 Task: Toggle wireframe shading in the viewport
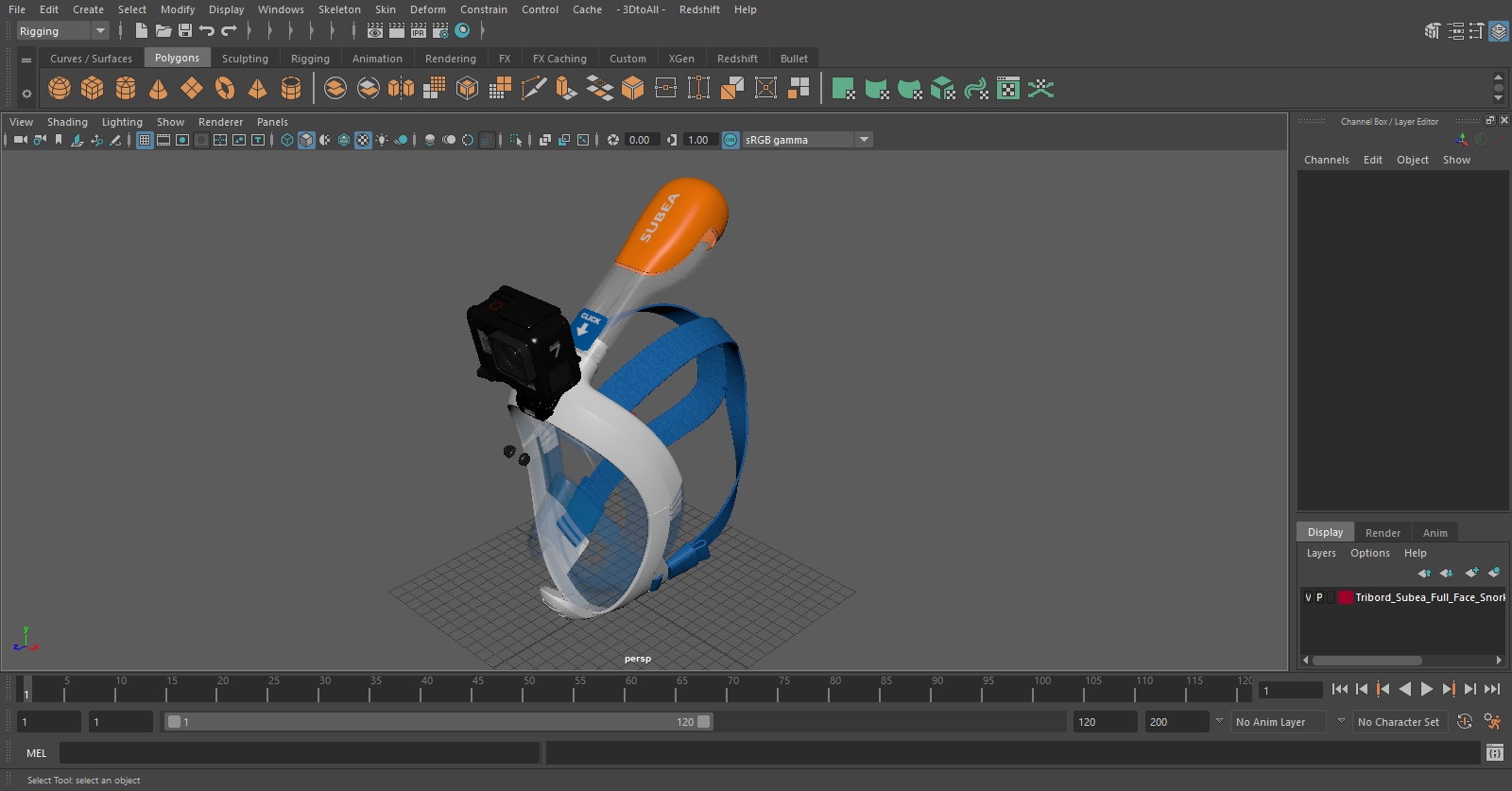(287, 140)
